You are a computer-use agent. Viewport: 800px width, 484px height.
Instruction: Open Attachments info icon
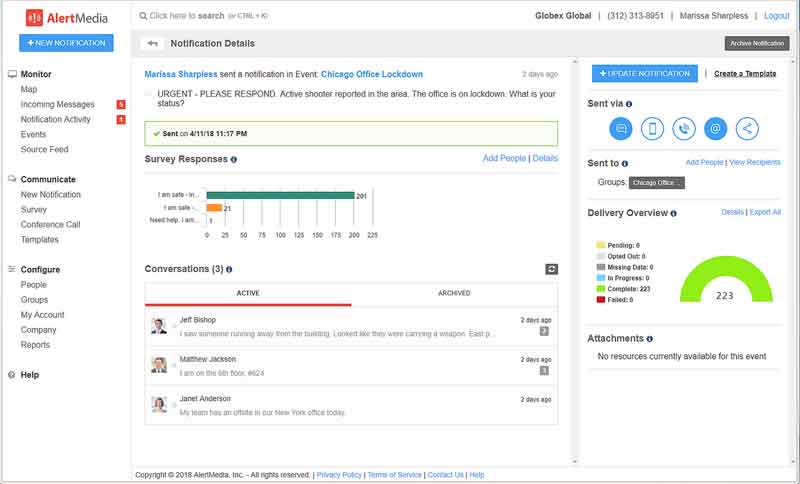[649, 339]
